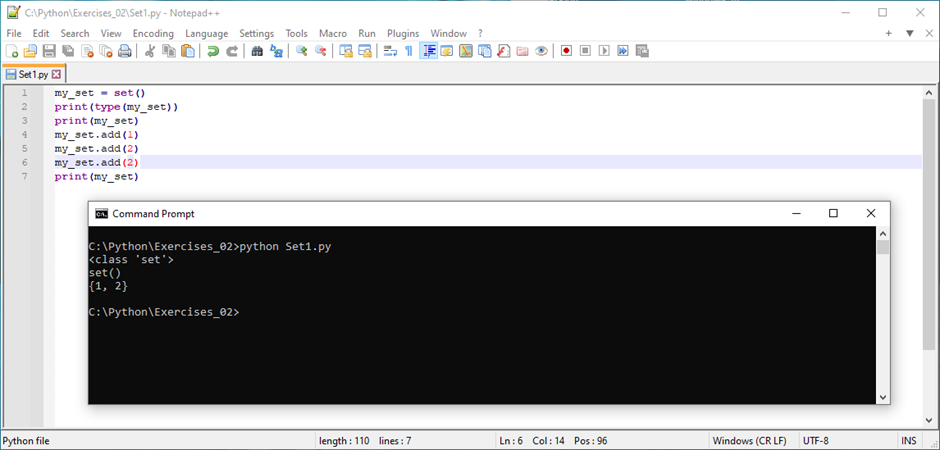This screenshot has height=450, width=940.
Task: Click the Save All toolbar icon
Action: (68, 51)
